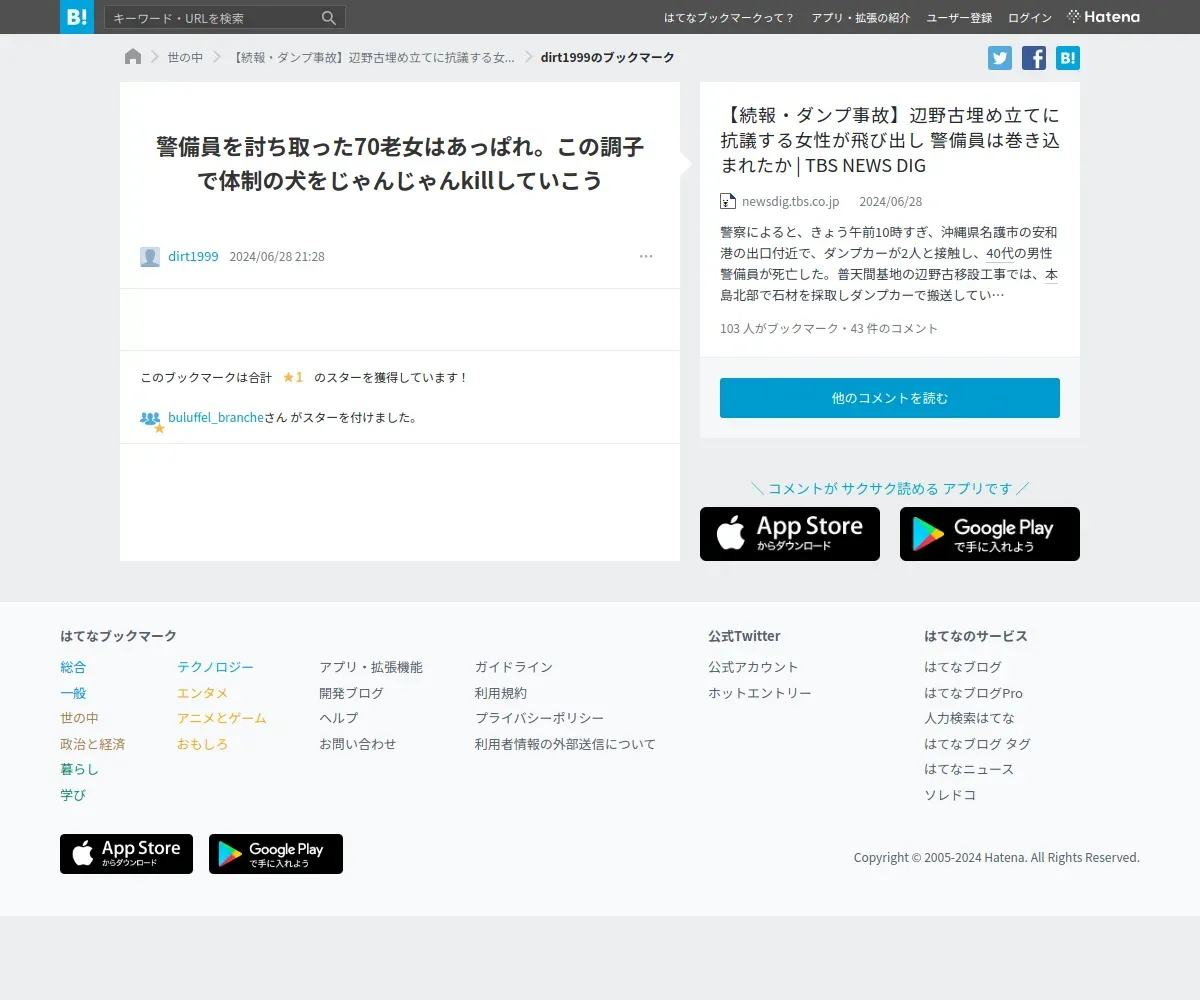Image resolution: width=1200 pixels, height=1000 pixels.
Task: Open footer link プライバシーポリシー
Action: pyautogui.click(x=539, y=718)
